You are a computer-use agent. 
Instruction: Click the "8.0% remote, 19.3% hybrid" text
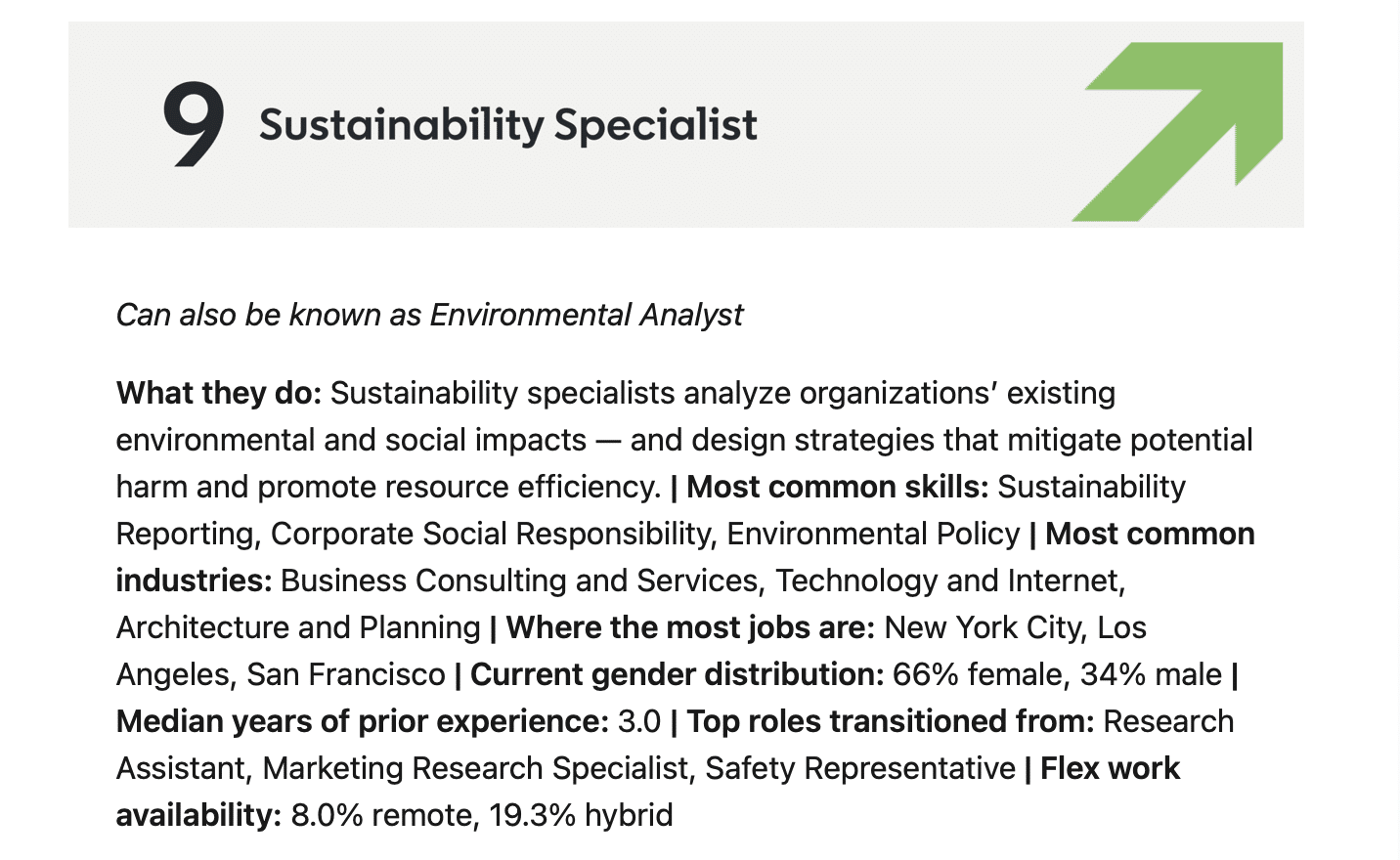click(x=482, y=815)
